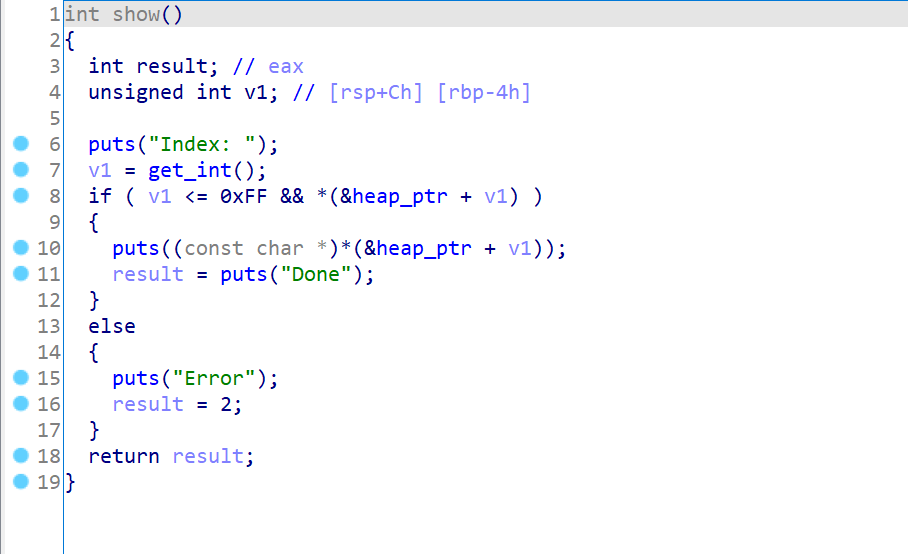Screen dimensions: 908x554
Task: Click the v1 variable assigned on line 7
Action: pyautogui.click(x=100, y=170)
